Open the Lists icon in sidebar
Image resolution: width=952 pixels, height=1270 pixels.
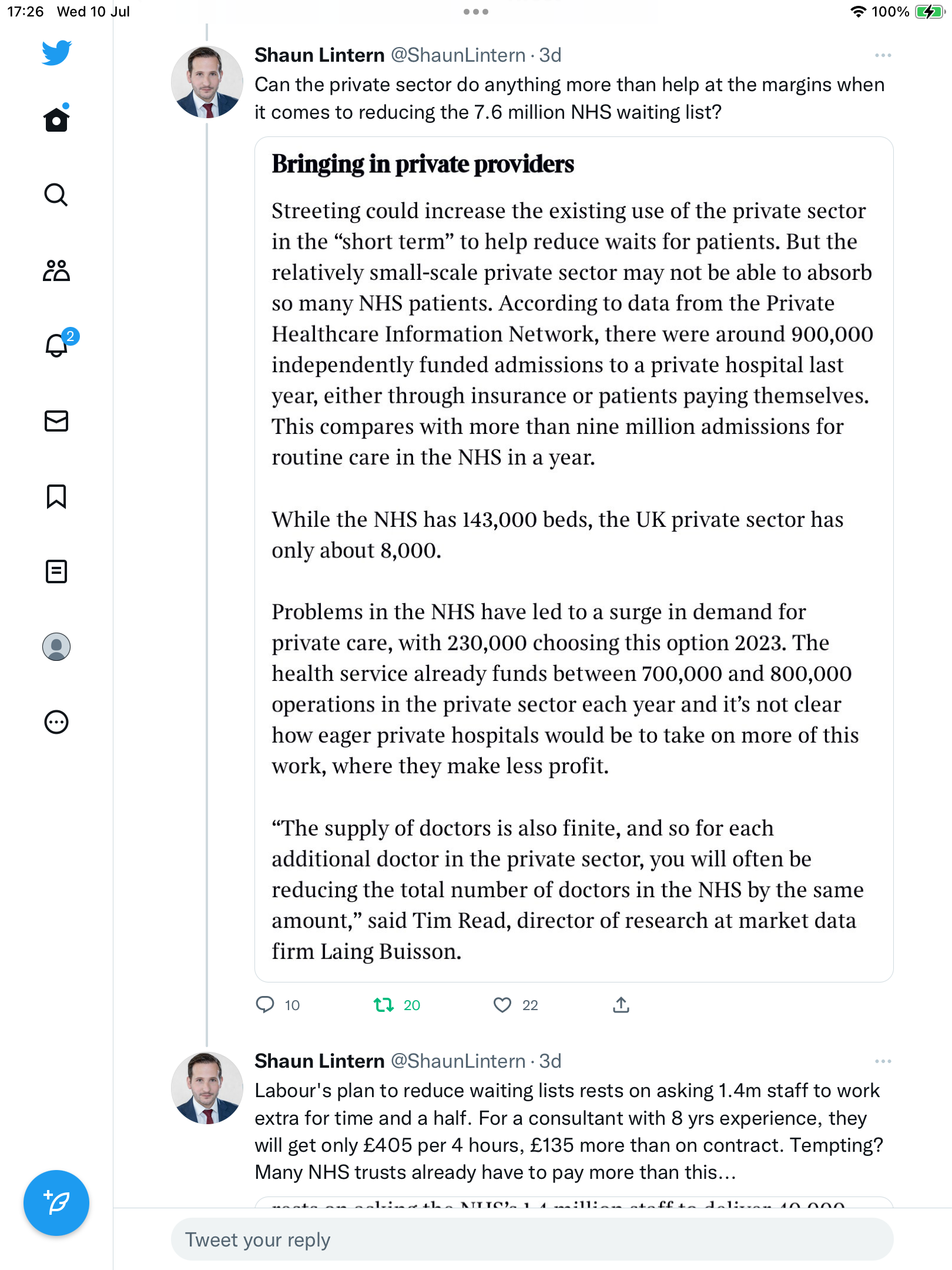[56, 571]
